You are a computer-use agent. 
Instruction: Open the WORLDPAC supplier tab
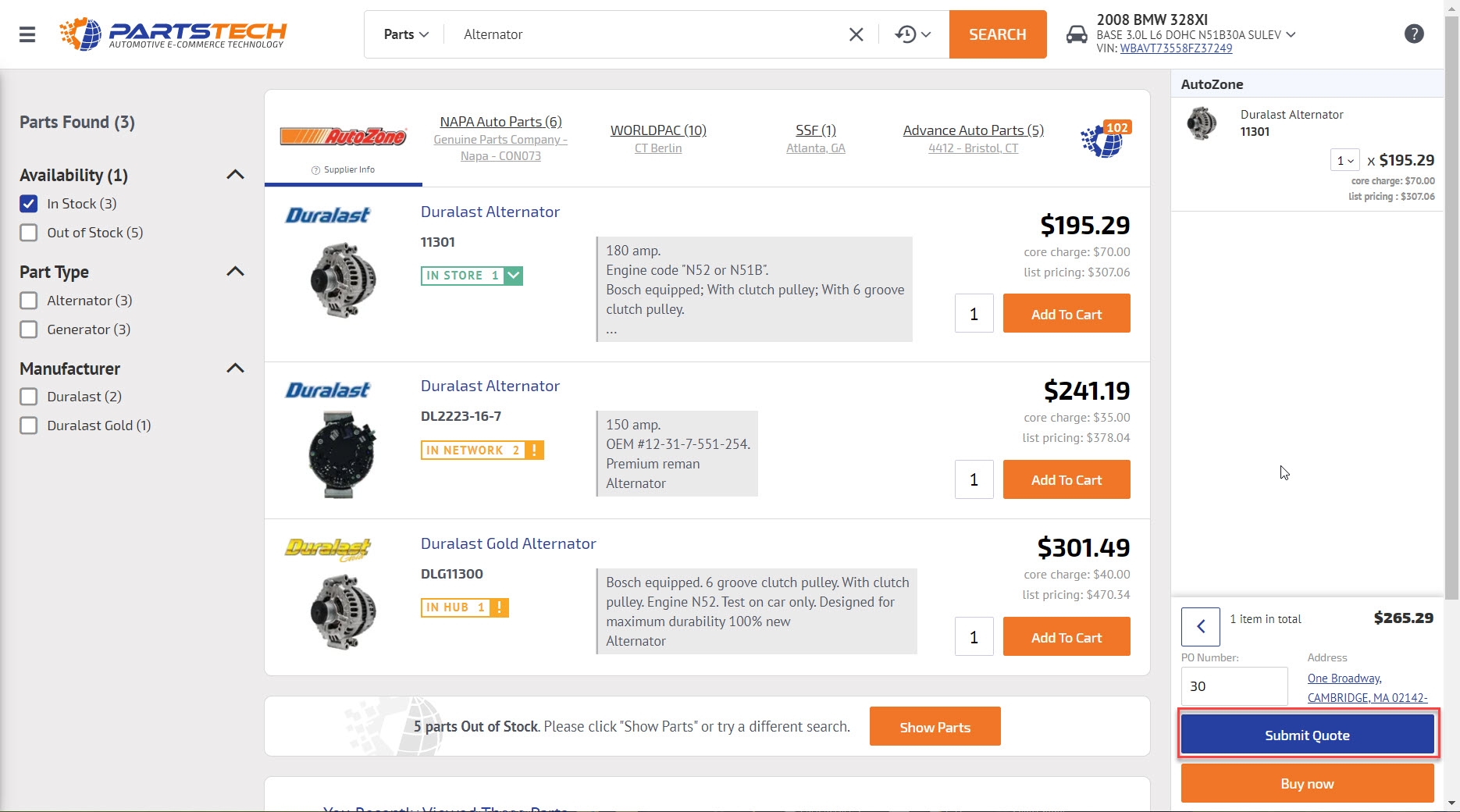(x=657, y=130)
